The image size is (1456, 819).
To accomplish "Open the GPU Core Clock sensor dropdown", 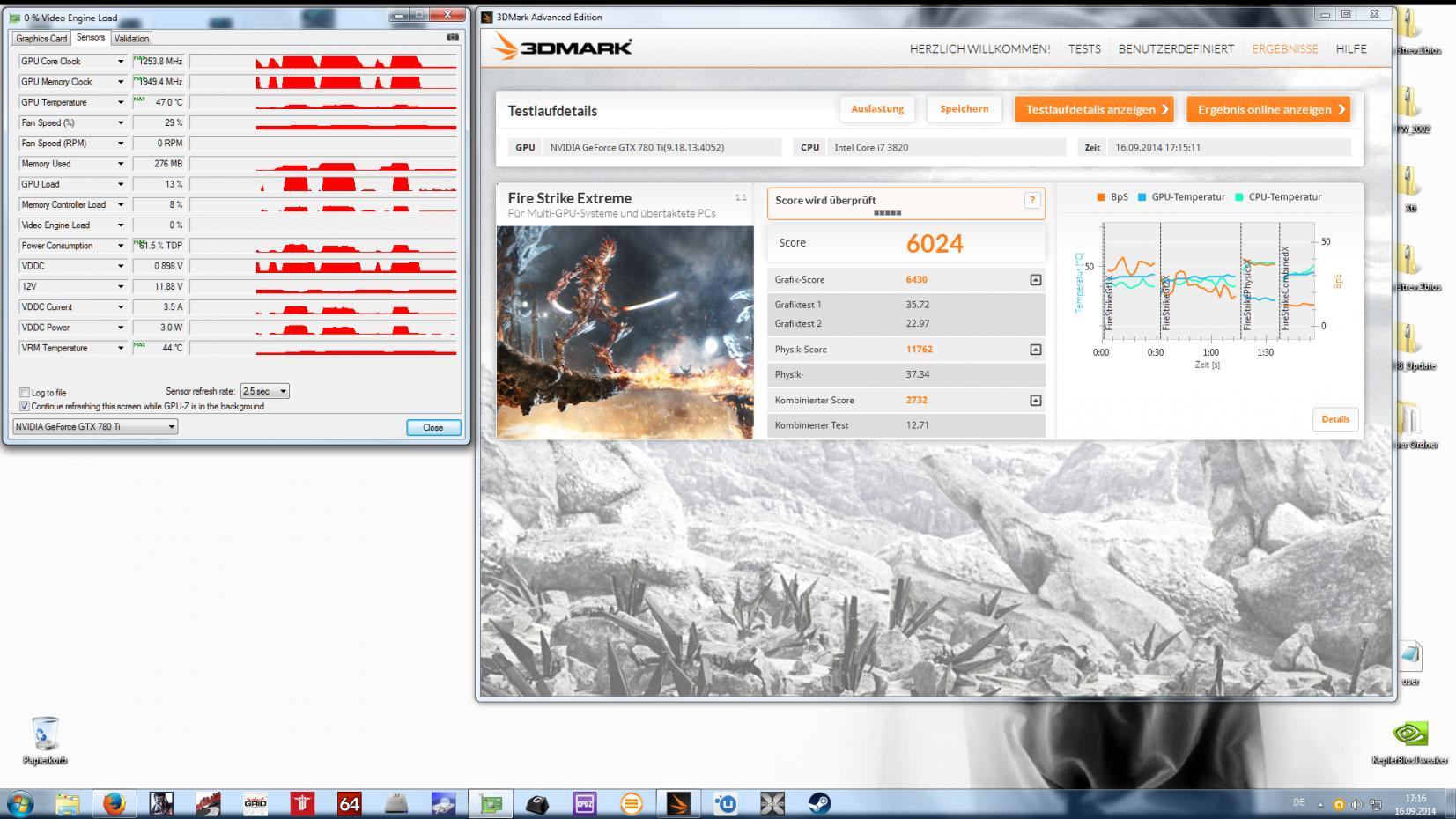I will [x=121, y=62].
